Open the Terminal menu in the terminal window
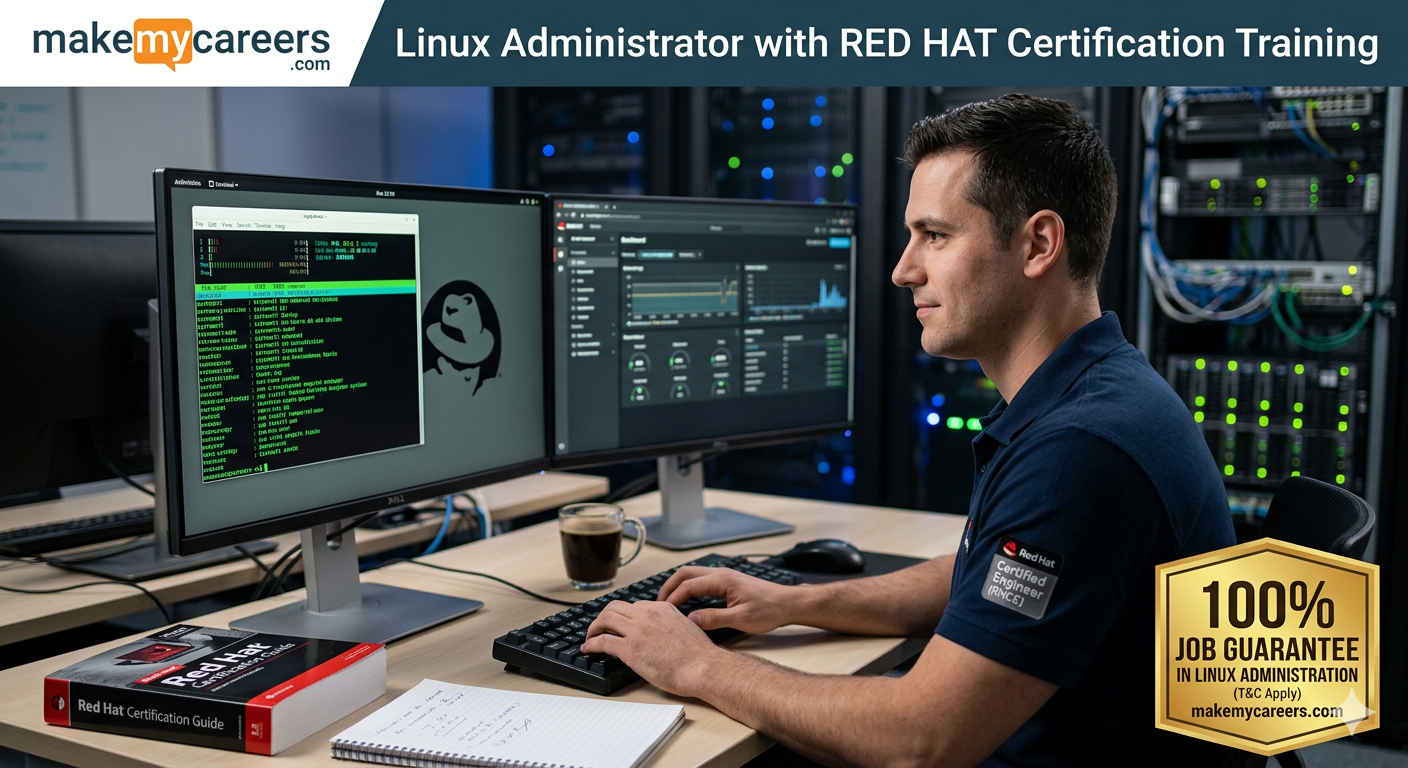The image size is (1408, 768). click(265, 226)
